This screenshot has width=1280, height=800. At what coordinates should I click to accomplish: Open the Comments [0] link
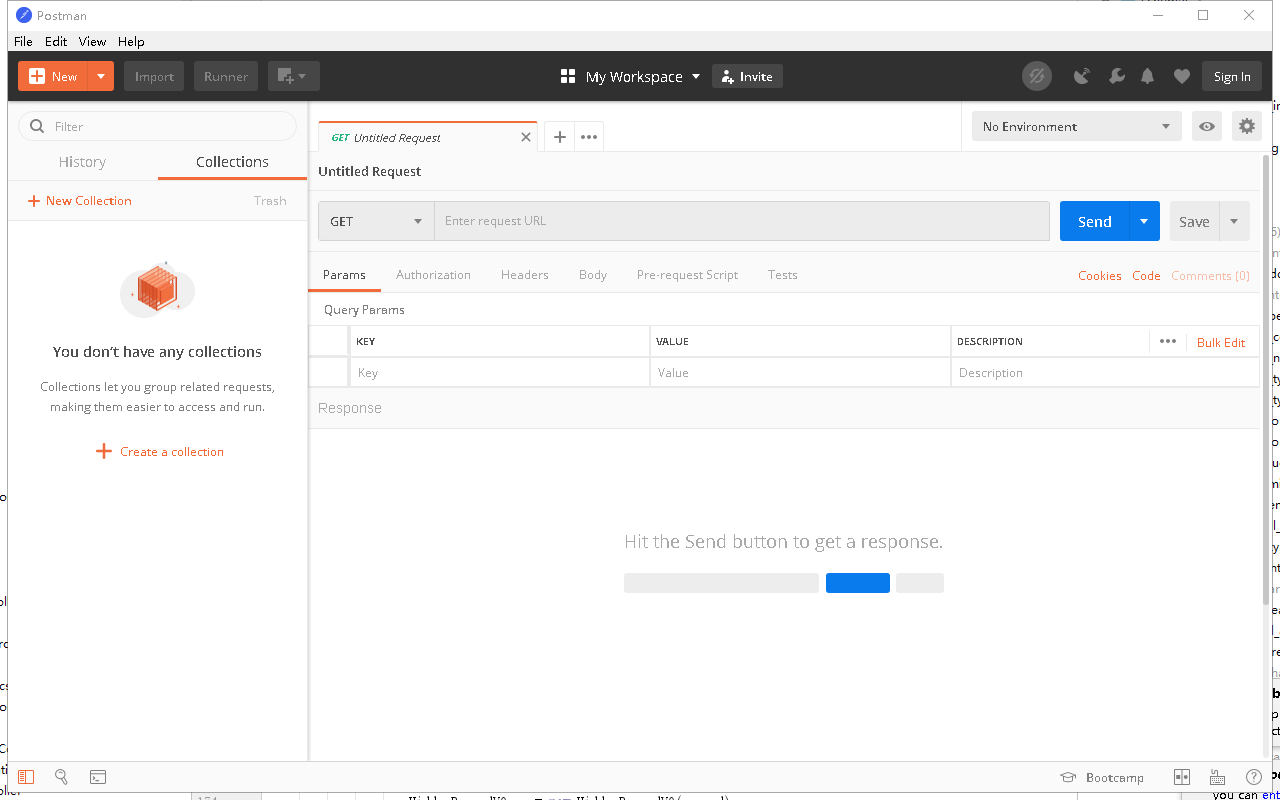[1210, 276]
